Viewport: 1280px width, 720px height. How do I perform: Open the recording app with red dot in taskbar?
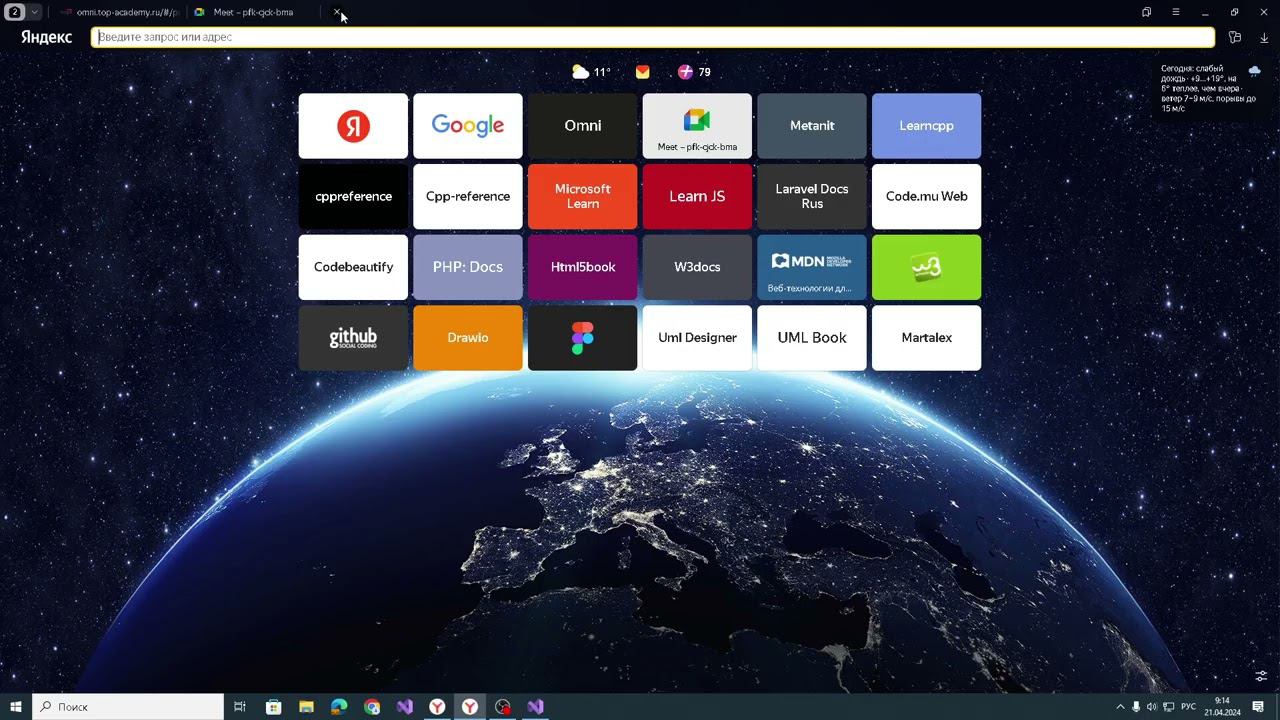[x=503, y=707]
